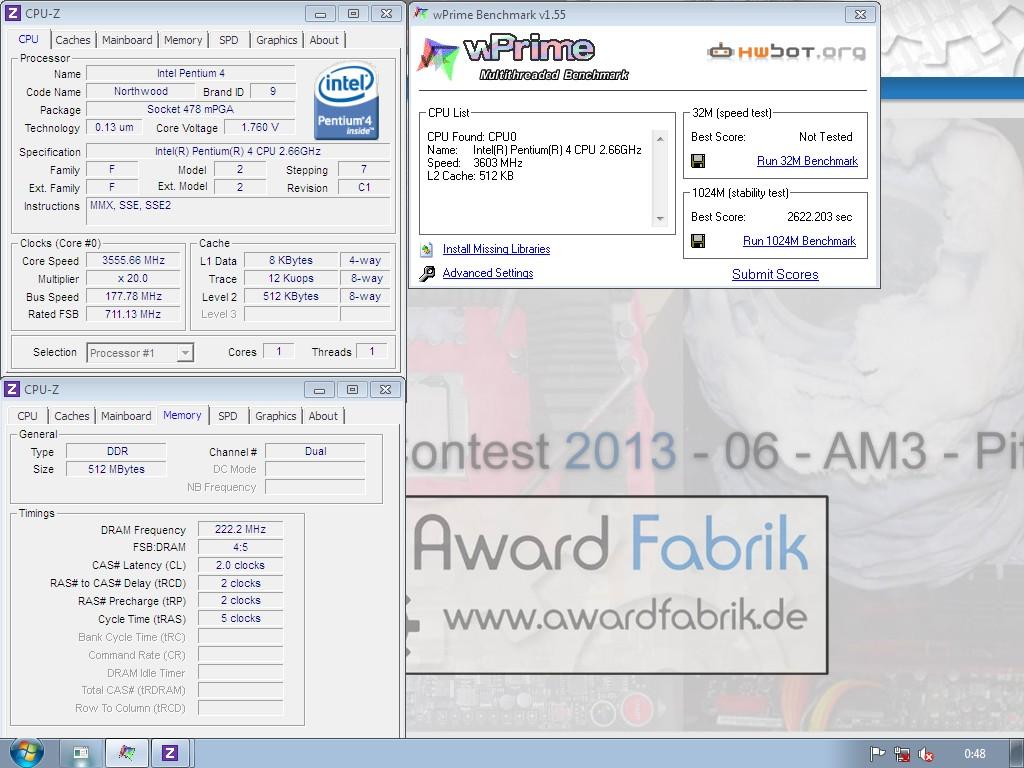Click the muted volume tray icon
Viewport: 1024px width, 768px height.
pos(925,754)
